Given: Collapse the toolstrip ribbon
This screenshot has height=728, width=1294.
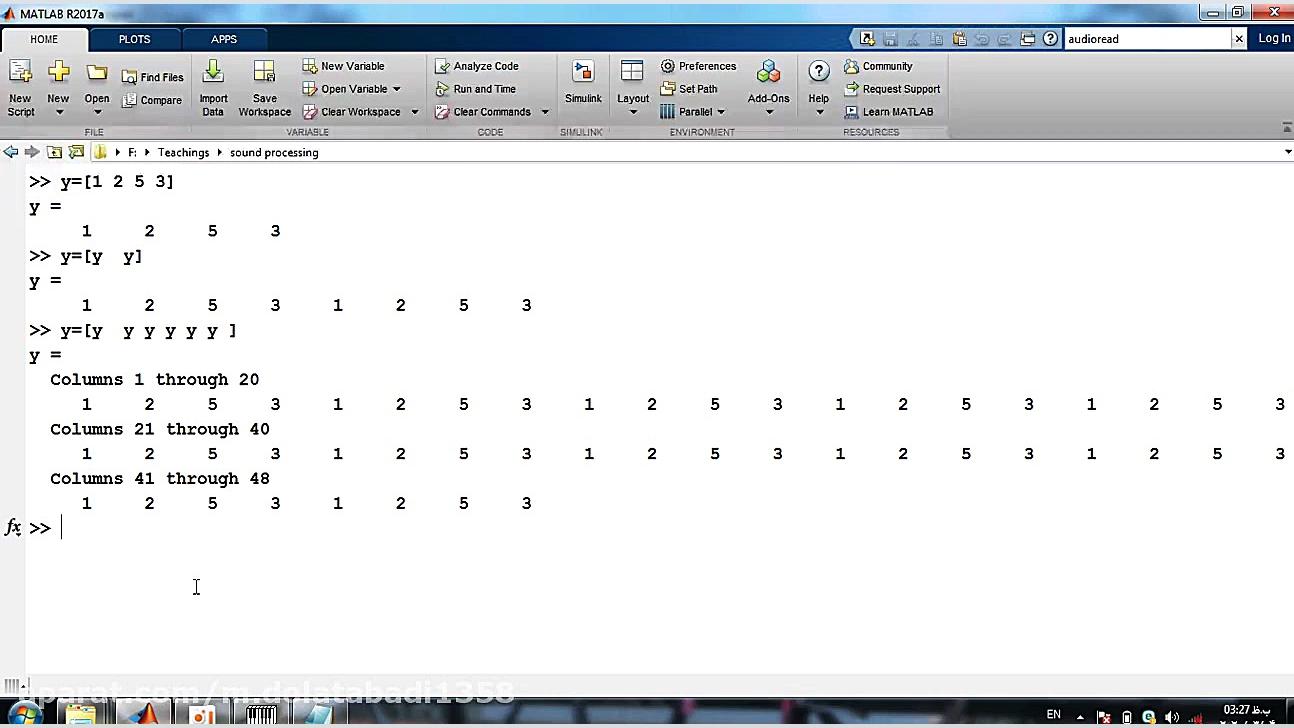Looking at the screenshot, I should tap(1286, 128).
